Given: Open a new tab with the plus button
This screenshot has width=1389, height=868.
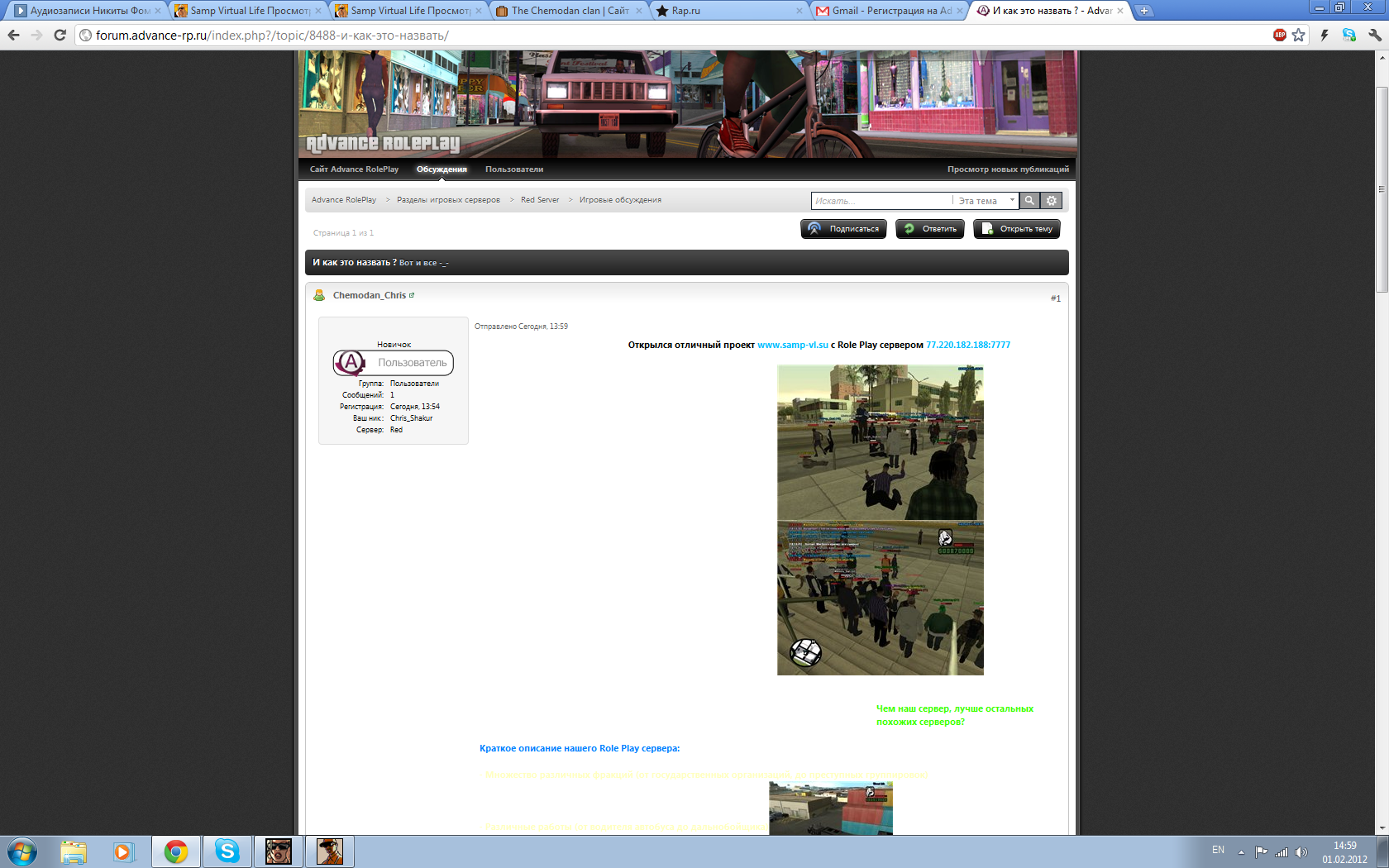Looking at the screenshot, I should [x=1144, y=11].
